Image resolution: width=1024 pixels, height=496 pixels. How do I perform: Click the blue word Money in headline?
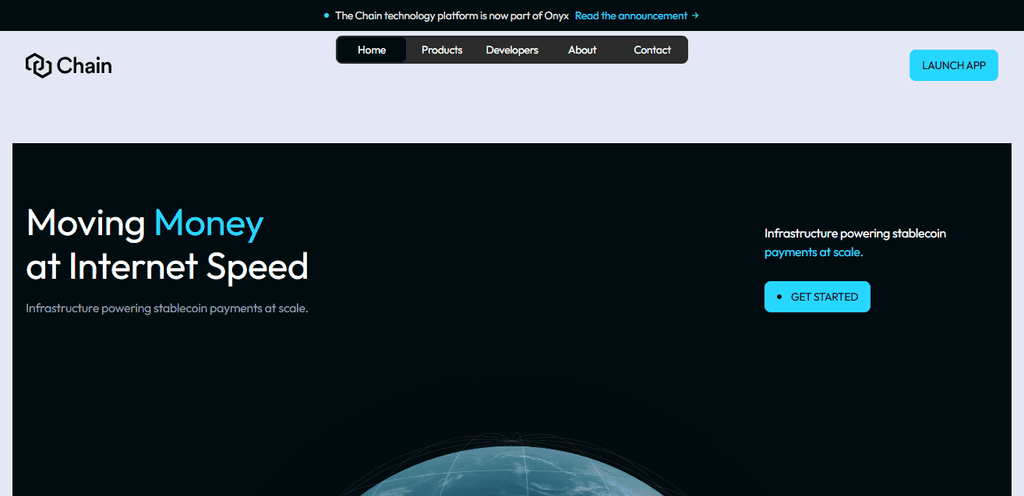click(x=209, y=223)
